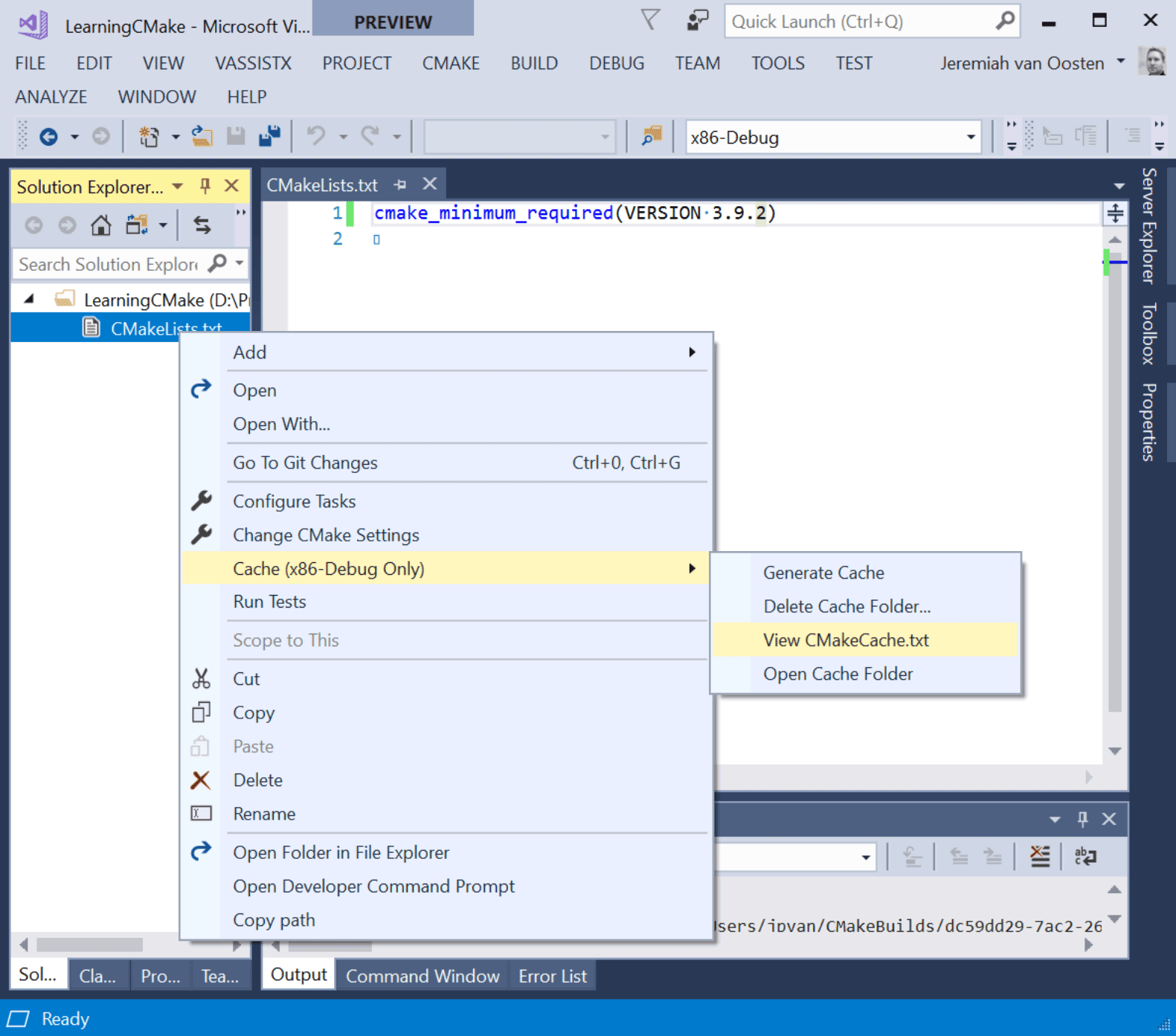Screen dimensions: 1176x1036
Task: Pin the Solution Explorer panel
Action: pos(205,186)
